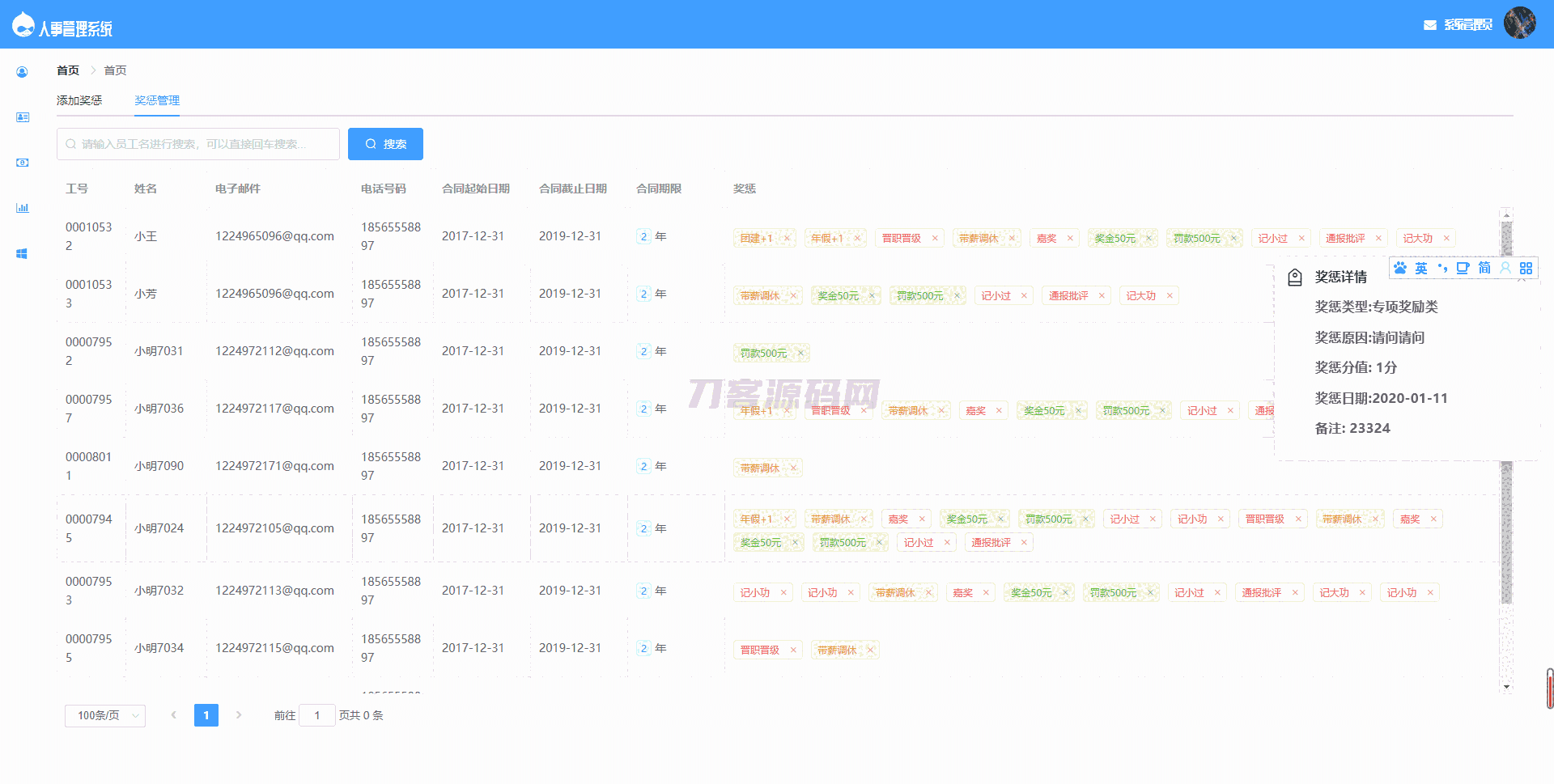Open the bar chart statistics sidebar icon
The image size is (1554, 784).
22,208
